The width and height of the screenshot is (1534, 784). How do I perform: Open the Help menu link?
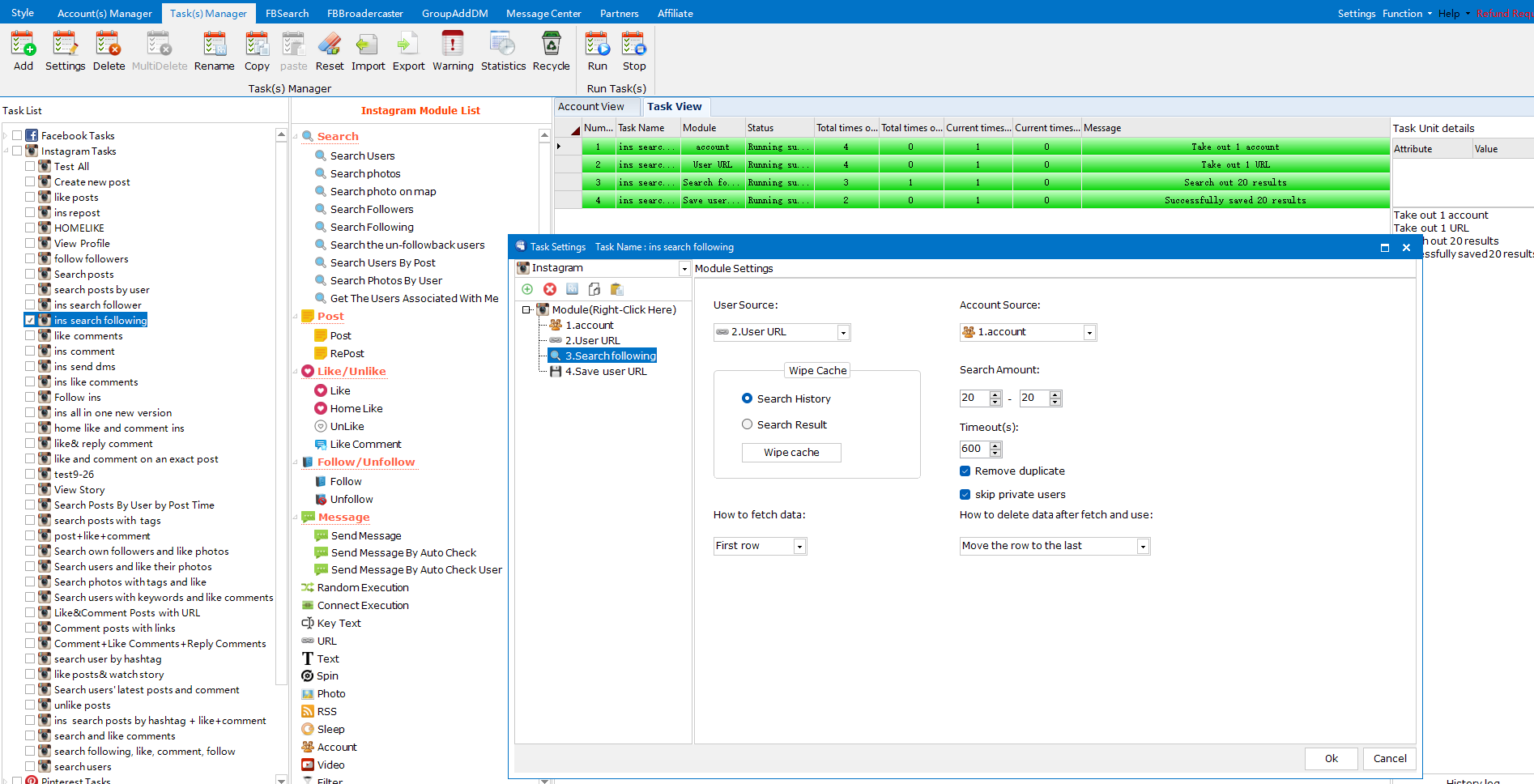pyautogui.click(x=1454, y=13)
